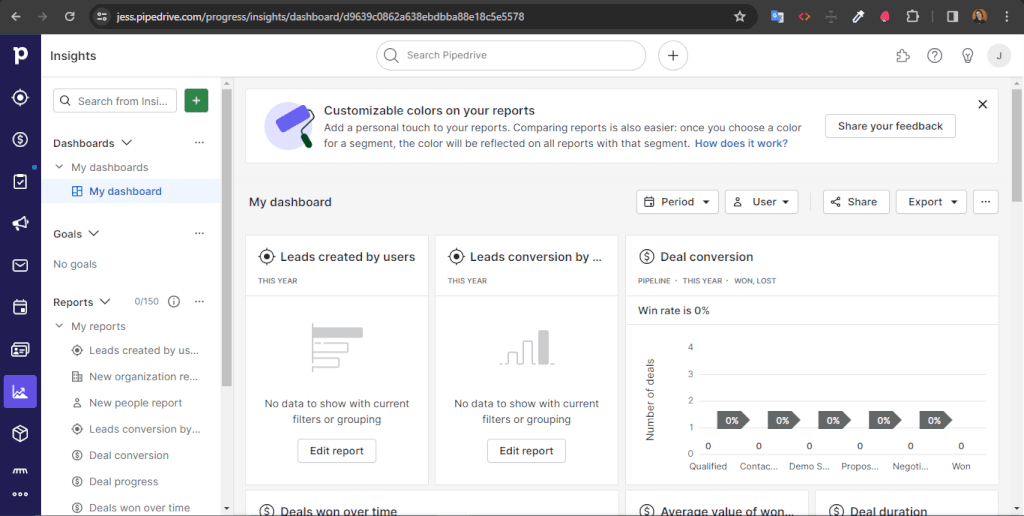Toggle browser side panel icon

point(952,16)
